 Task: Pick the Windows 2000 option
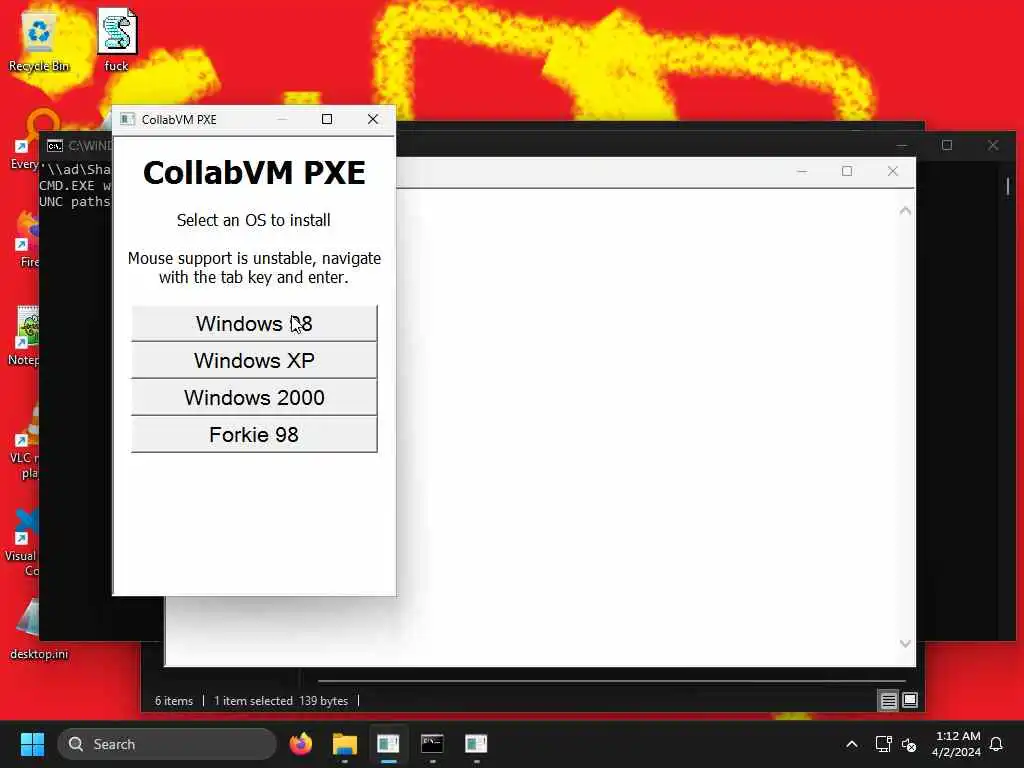[254, 398]
